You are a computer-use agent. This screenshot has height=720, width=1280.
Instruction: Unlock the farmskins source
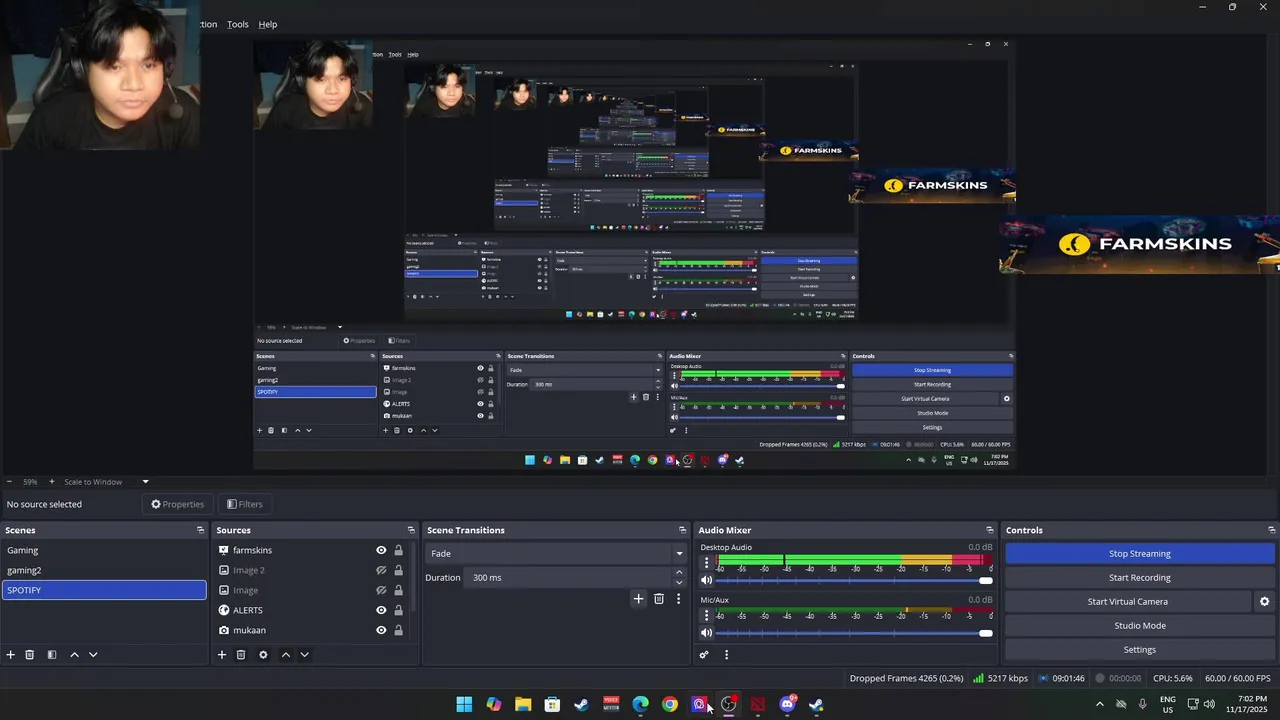click(x=398, y=550)
